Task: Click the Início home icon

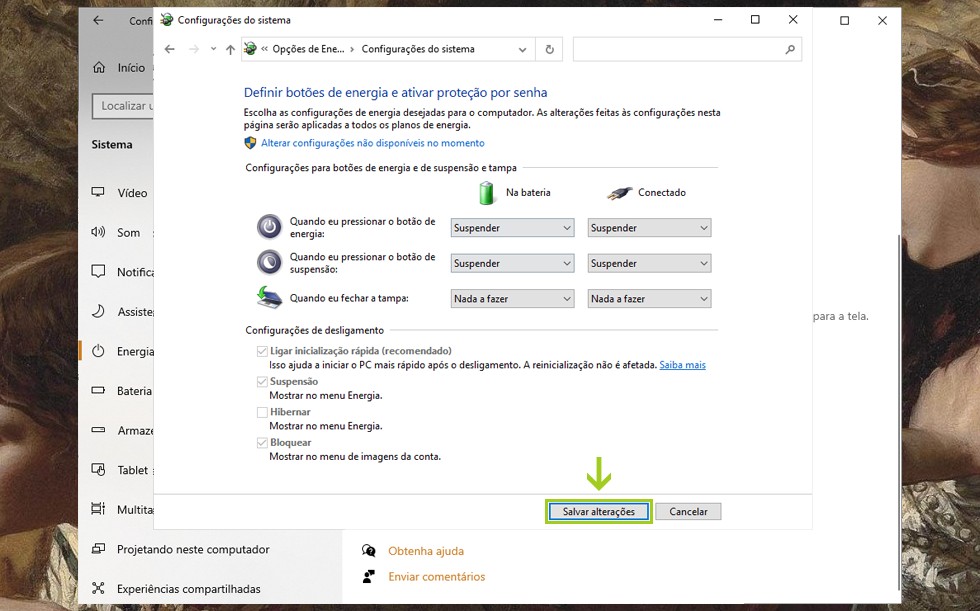Action: click(99, 68)
